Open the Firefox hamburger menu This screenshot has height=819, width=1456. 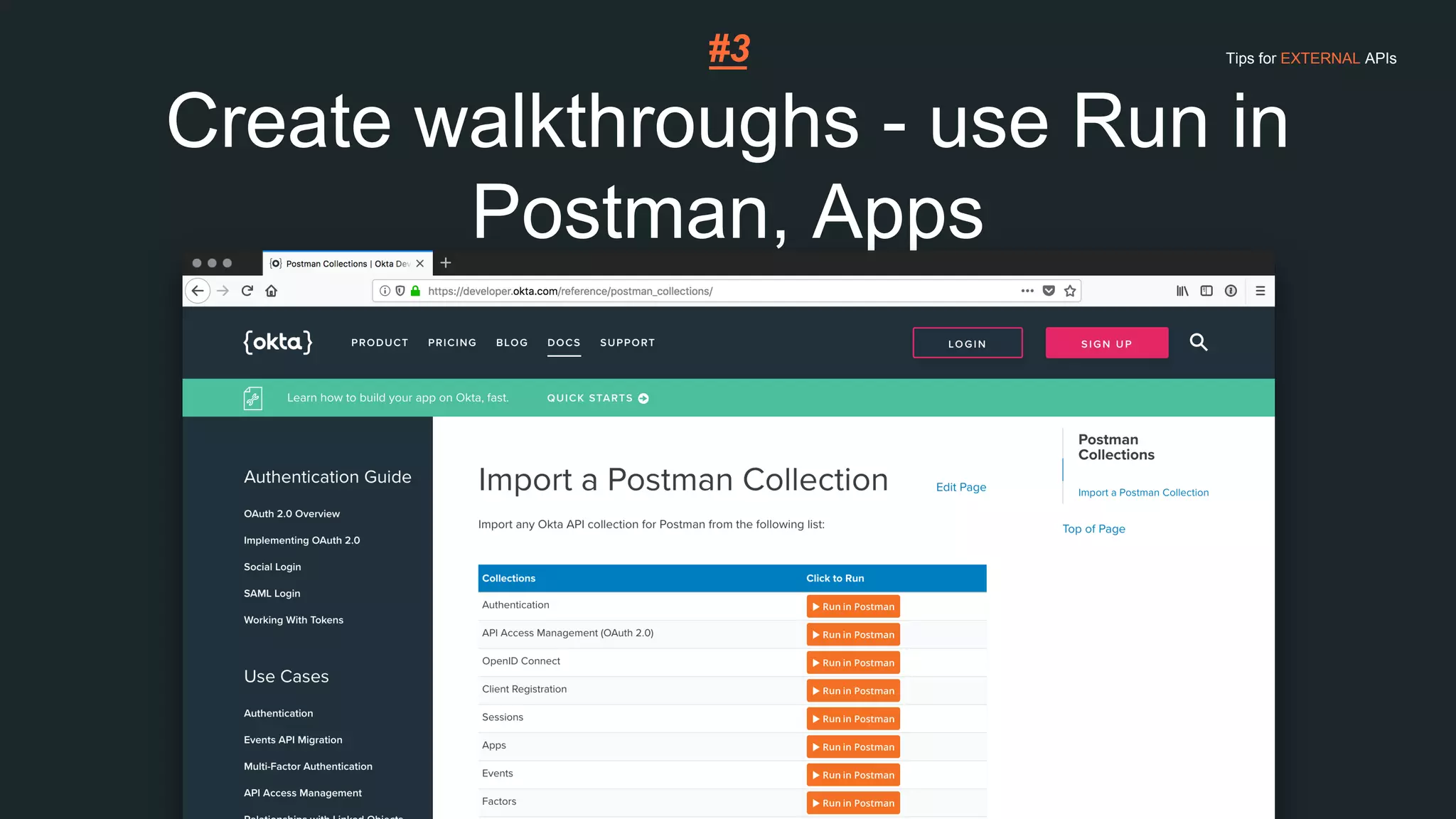(x=1260, y=291)
